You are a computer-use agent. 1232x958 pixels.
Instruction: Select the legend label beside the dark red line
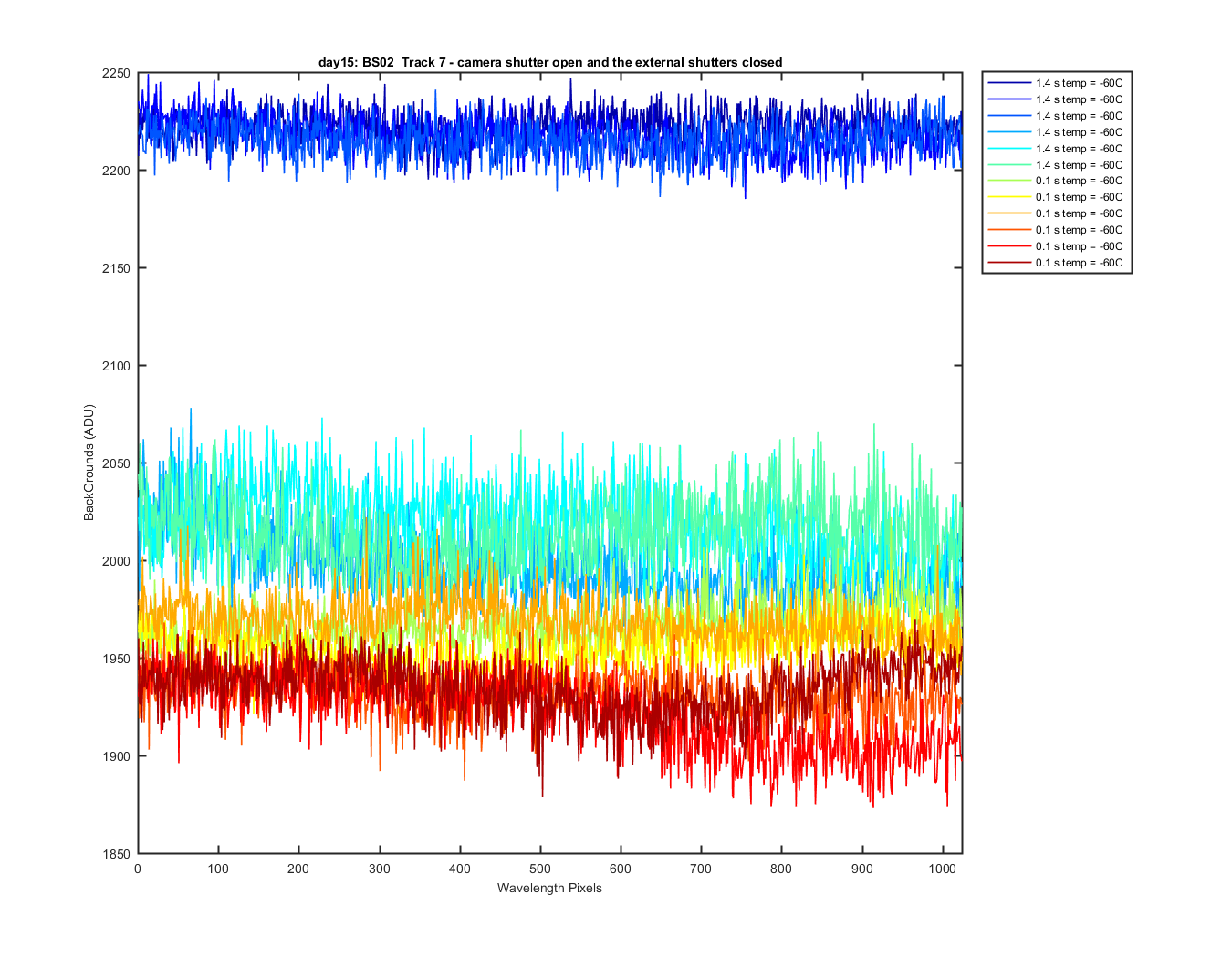[x=1079, y=263]
